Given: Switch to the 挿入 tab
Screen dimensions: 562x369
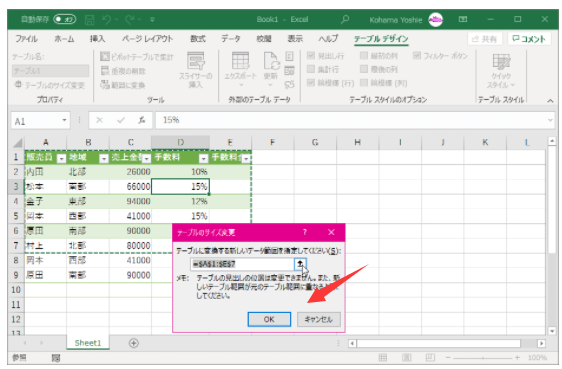Looking at the screenshot, I should point(97,39).
